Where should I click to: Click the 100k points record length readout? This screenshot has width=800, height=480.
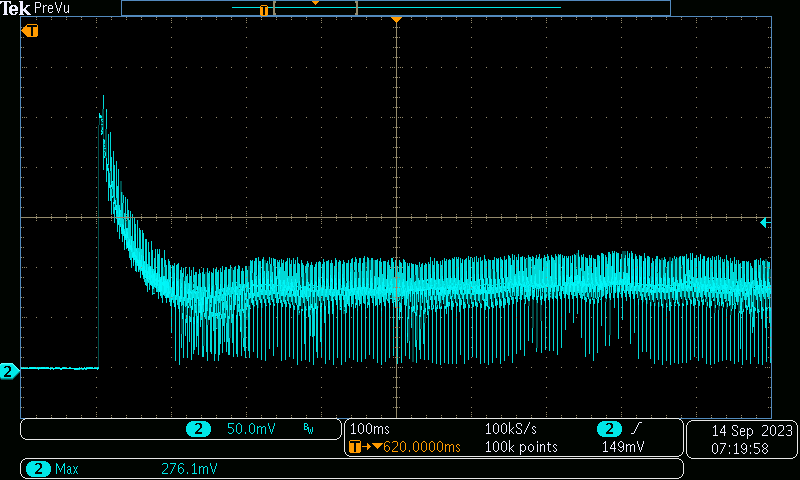[521, 447]
